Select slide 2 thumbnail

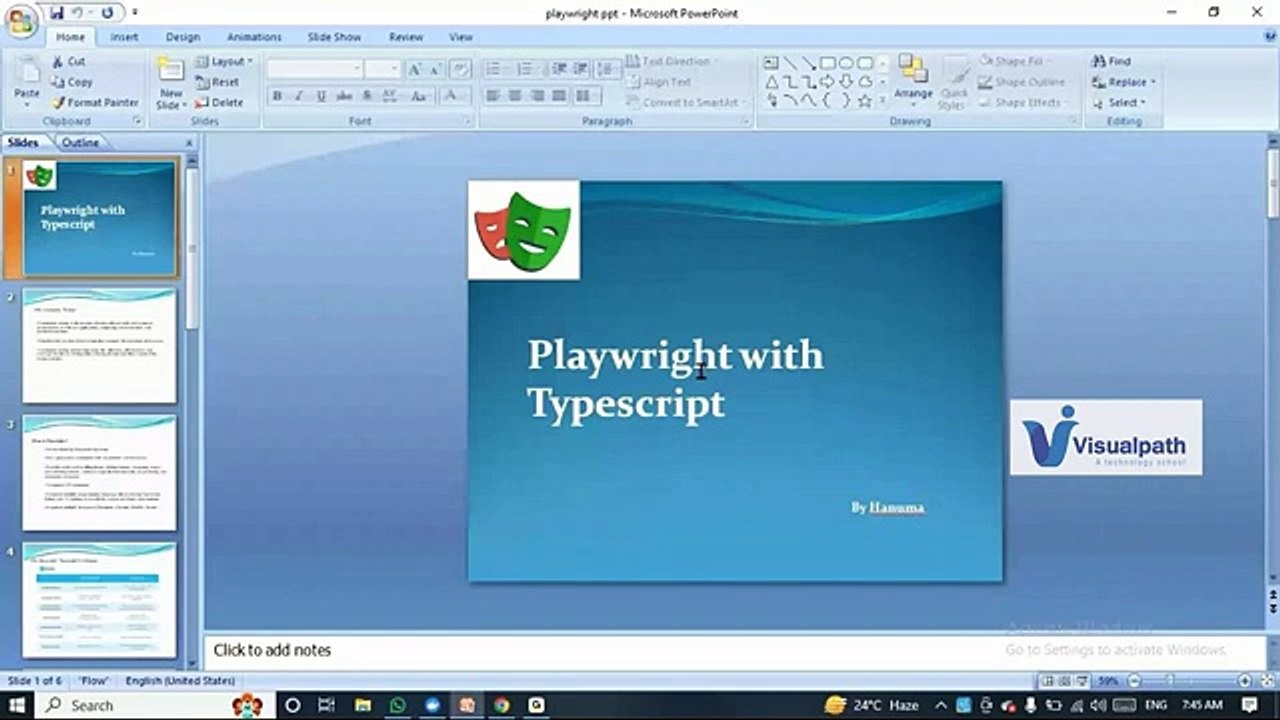(99, 346)
